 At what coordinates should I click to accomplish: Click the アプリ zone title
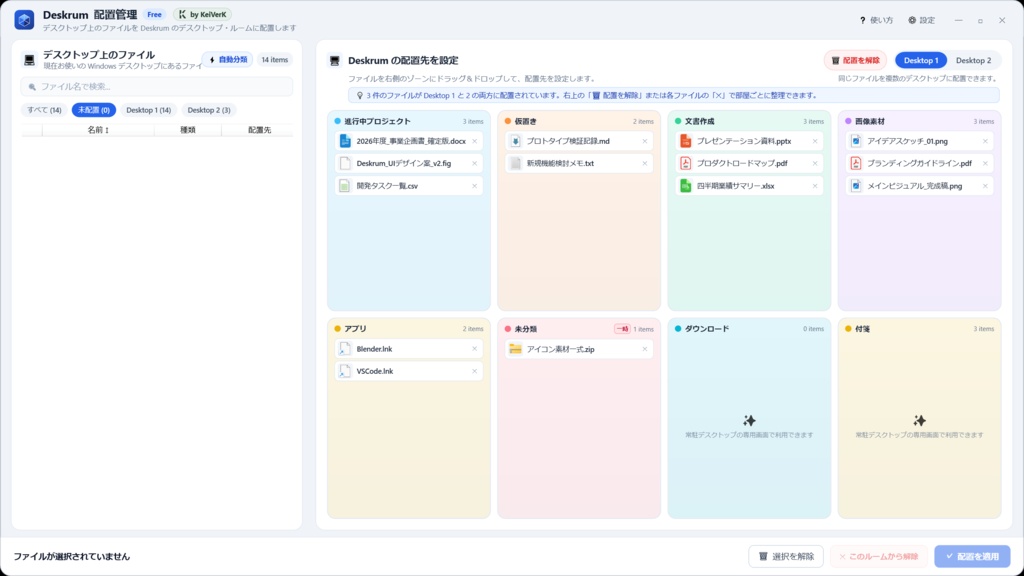[x=355, y=329]
